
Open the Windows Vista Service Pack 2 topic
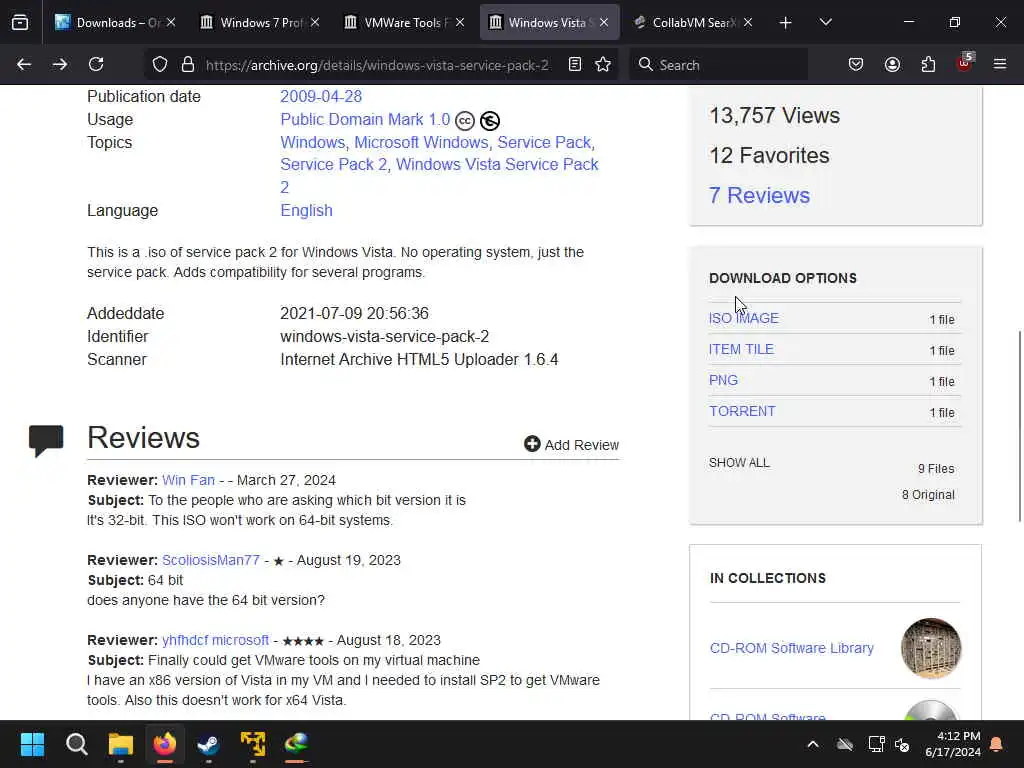(x=440, y=176)
